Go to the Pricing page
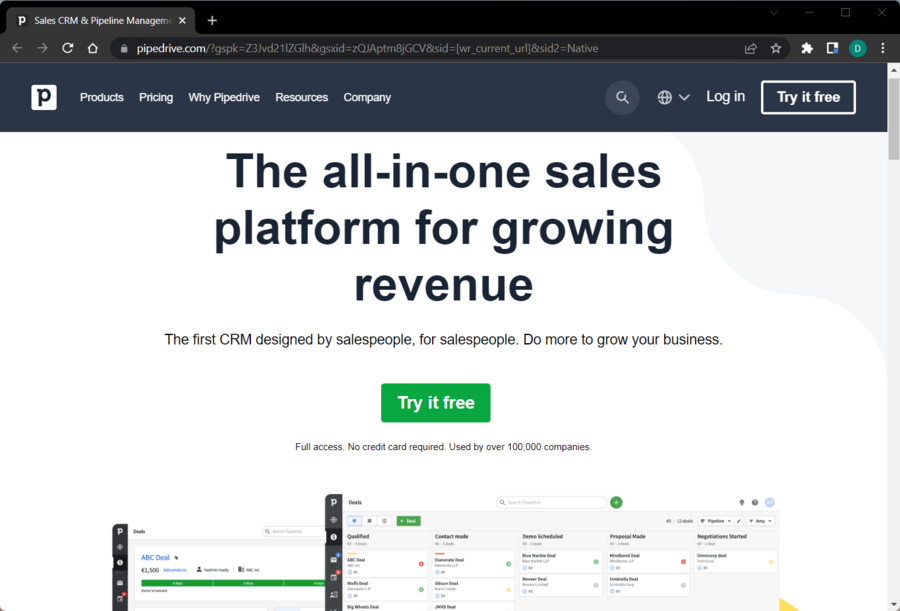Image resolution: width=900 pixels, height=611 pixels. pyautogui.click(x=156, y=98)
